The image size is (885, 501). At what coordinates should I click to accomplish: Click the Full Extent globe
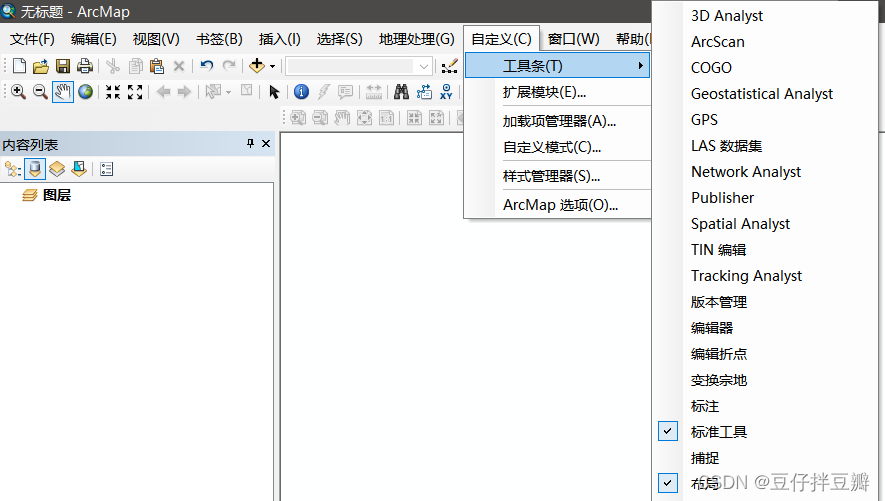coord(85,91)
